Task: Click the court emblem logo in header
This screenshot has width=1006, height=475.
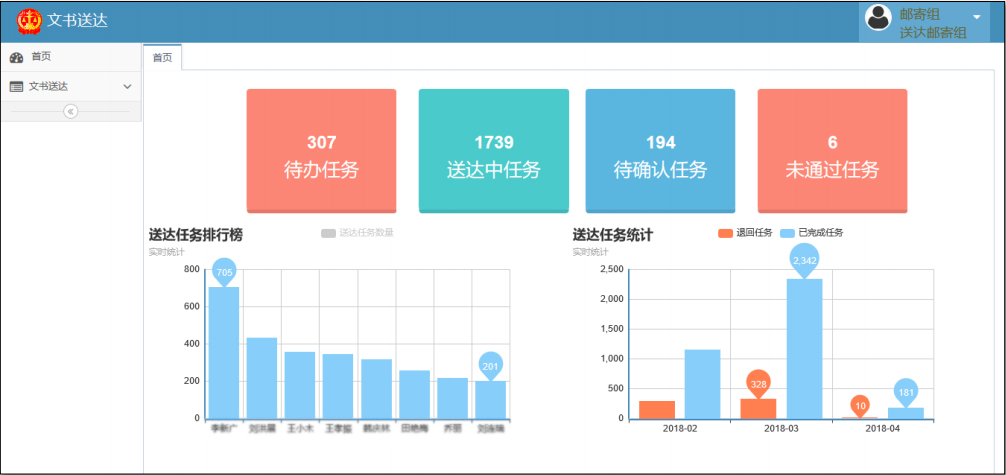Action: click(29, 21)
